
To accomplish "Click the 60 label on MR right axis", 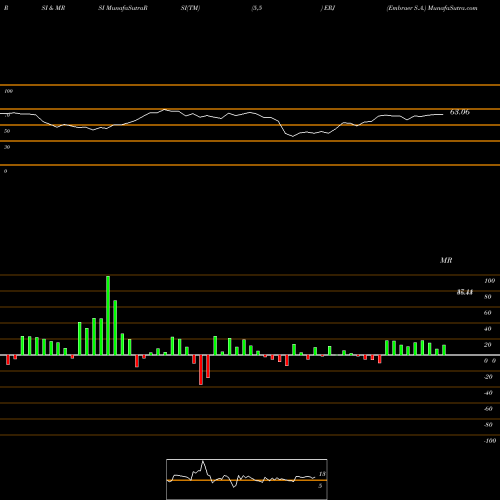I will tap(488, 313).
